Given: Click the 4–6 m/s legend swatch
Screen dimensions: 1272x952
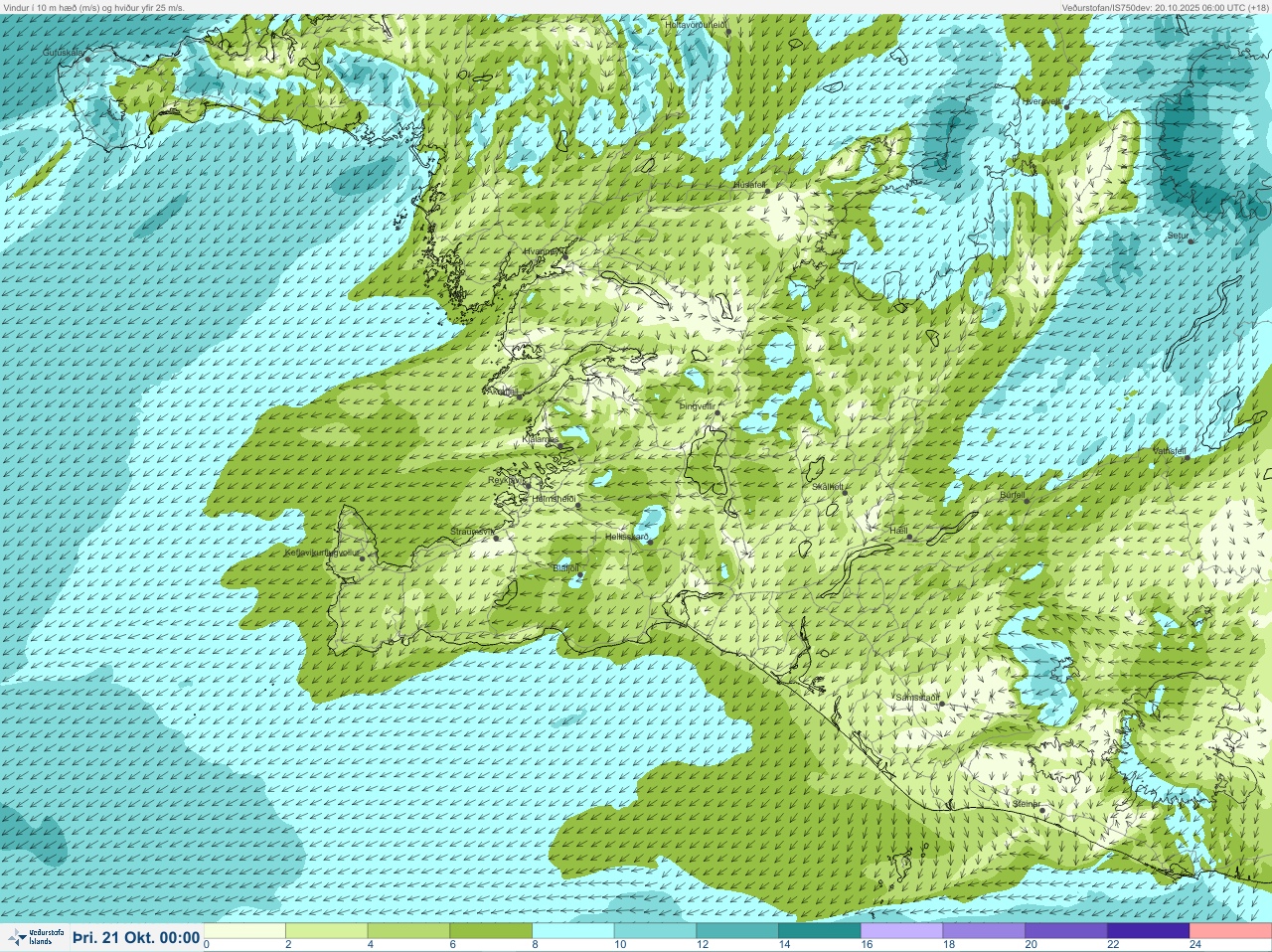Looking at the screenshot, I should coord(410,931).
